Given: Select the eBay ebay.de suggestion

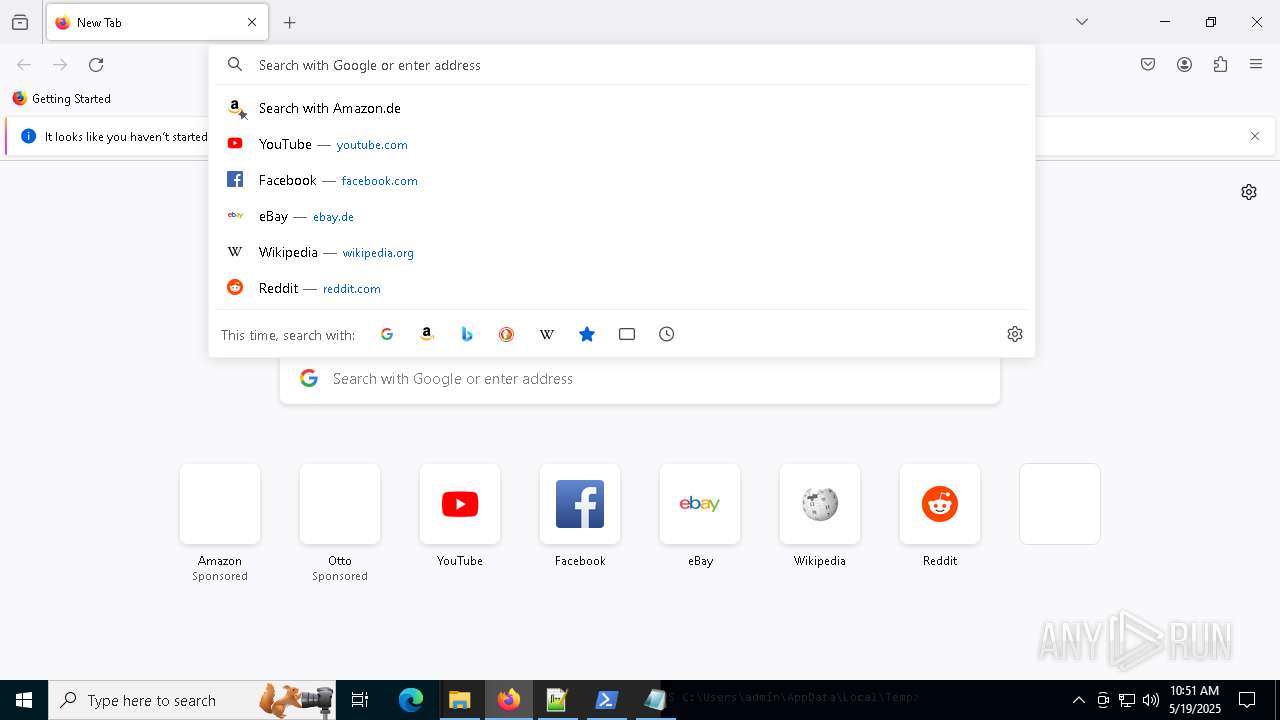Looking at the screenshot, I should pos(622,216).
